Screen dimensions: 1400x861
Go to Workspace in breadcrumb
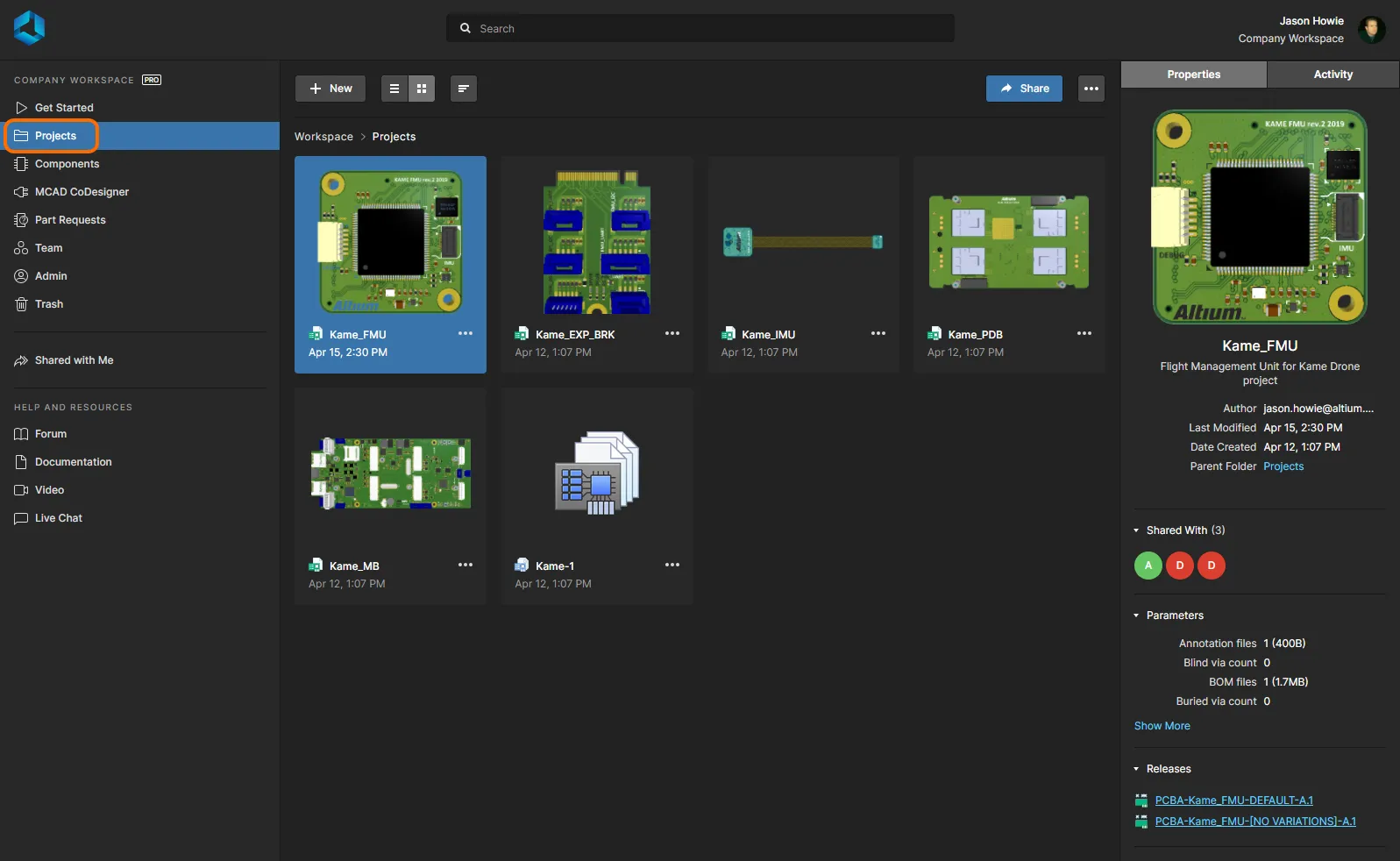[323, 137]
